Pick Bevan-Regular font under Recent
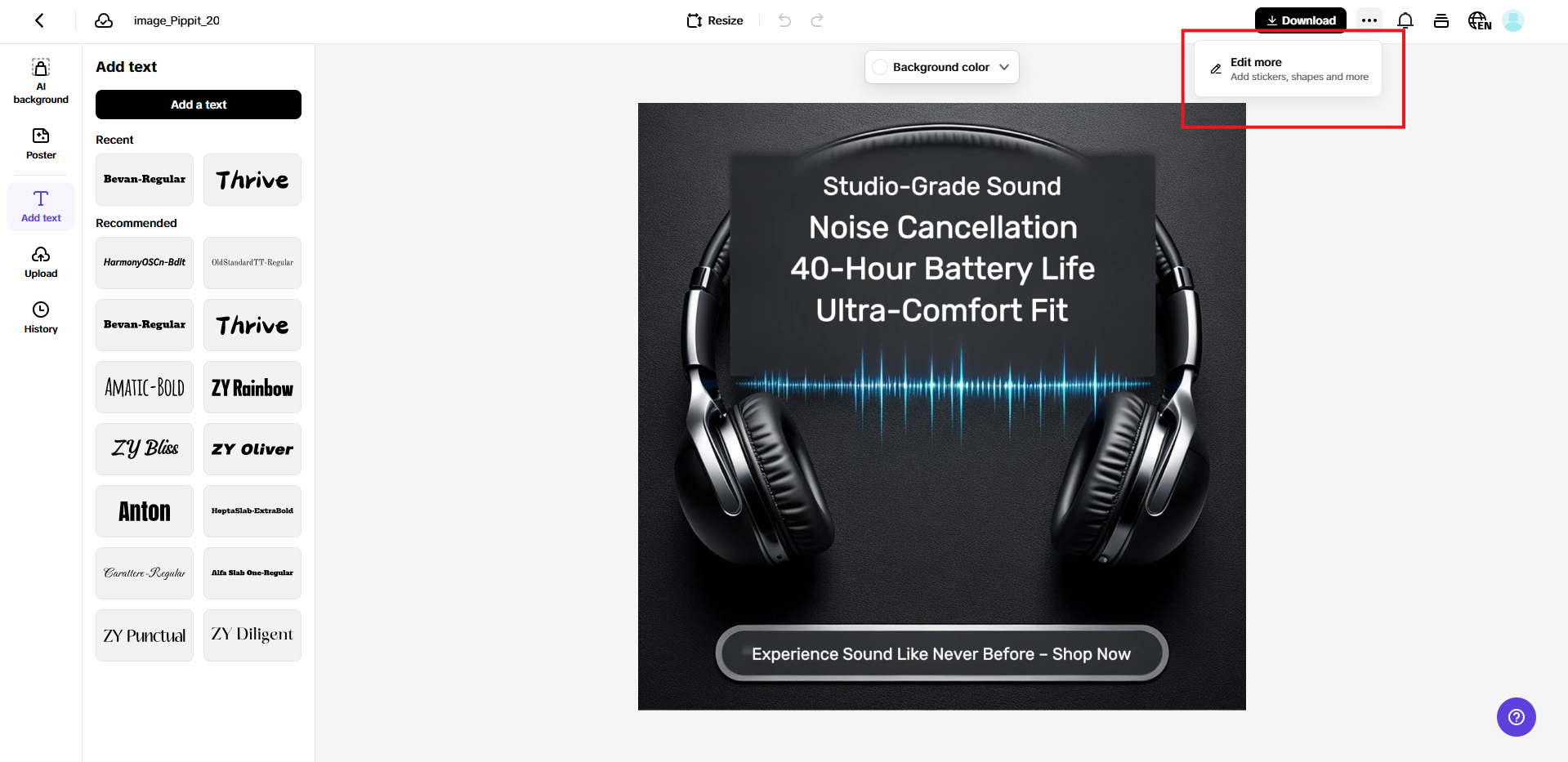This screenshot has width=1568, height=762. 145,180
